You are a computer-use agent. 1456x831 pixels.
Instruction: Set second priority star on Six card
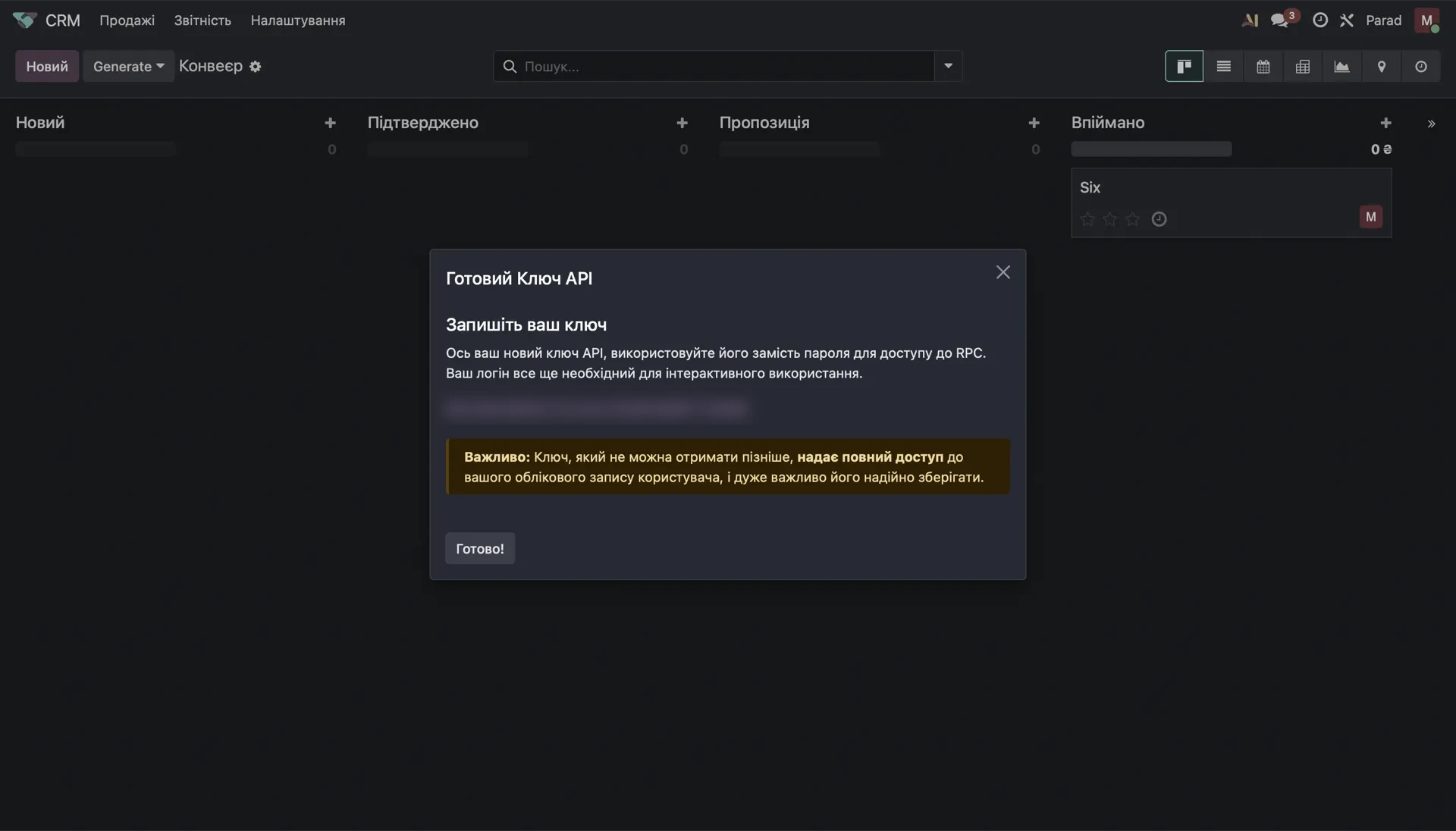pyautogui.click(x=1110, y=219)
